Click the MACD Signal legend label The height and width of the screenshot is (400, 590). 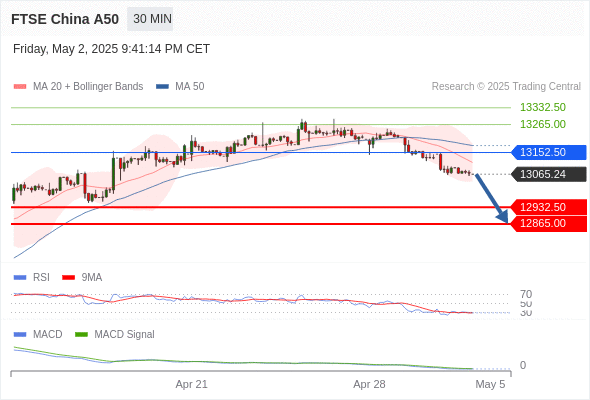point(124,335)
